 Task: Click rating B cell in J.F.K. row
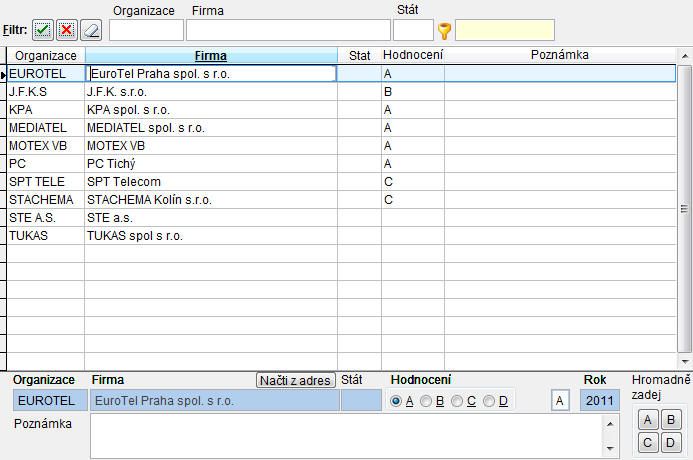coord(413,92)
